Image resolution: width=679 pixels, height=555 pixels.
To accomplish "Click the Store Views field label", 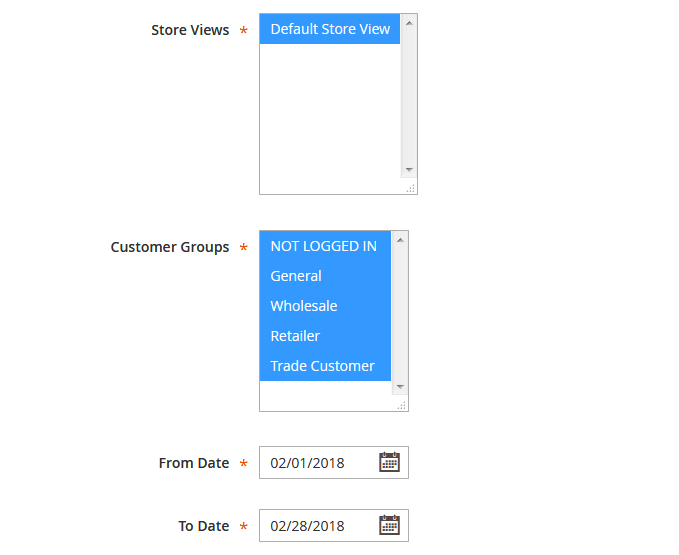I will click(x=190, y=30).
